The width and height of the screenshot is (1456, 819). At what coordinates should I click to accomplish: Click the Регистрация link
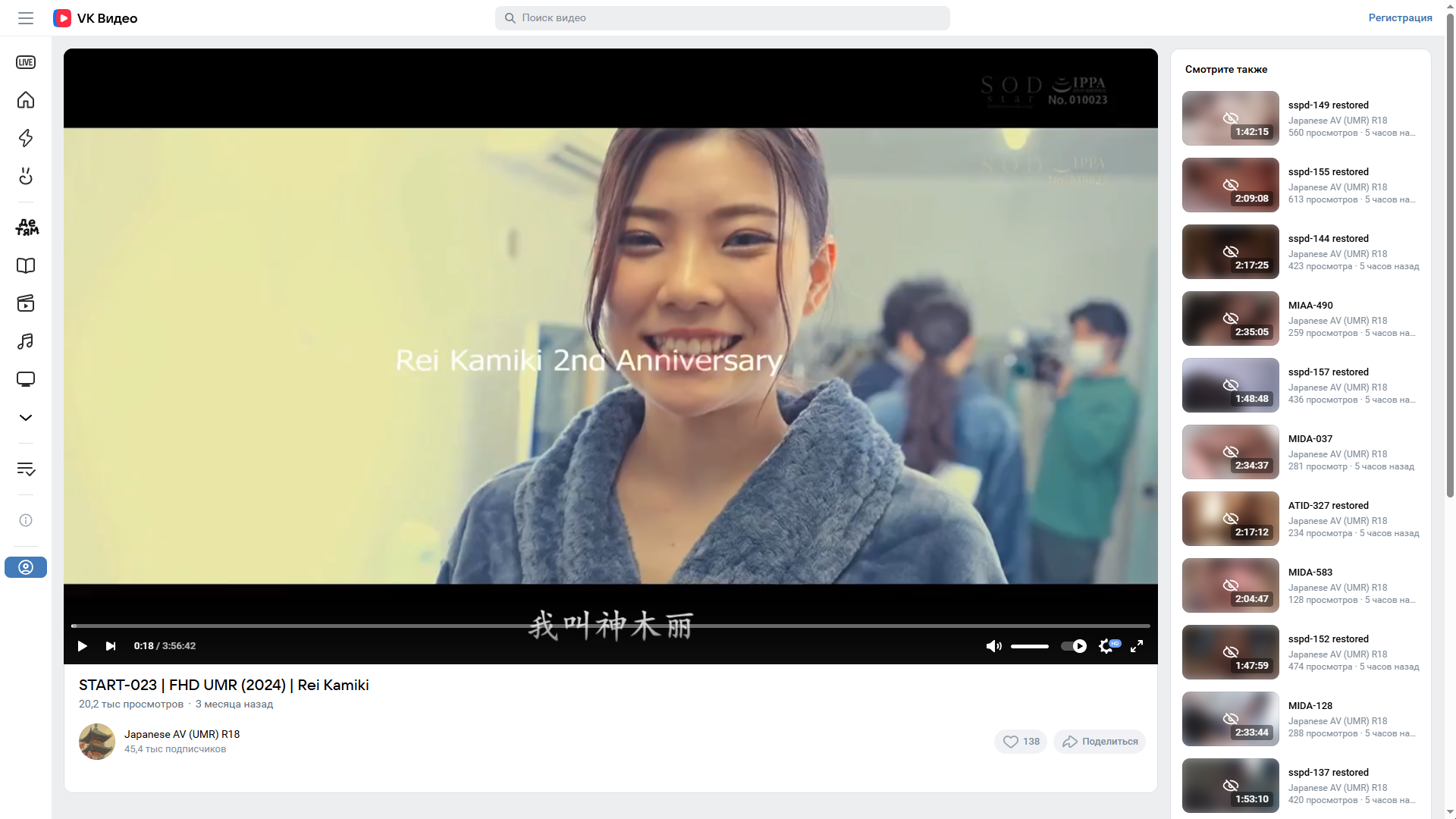pos(1400,17)
